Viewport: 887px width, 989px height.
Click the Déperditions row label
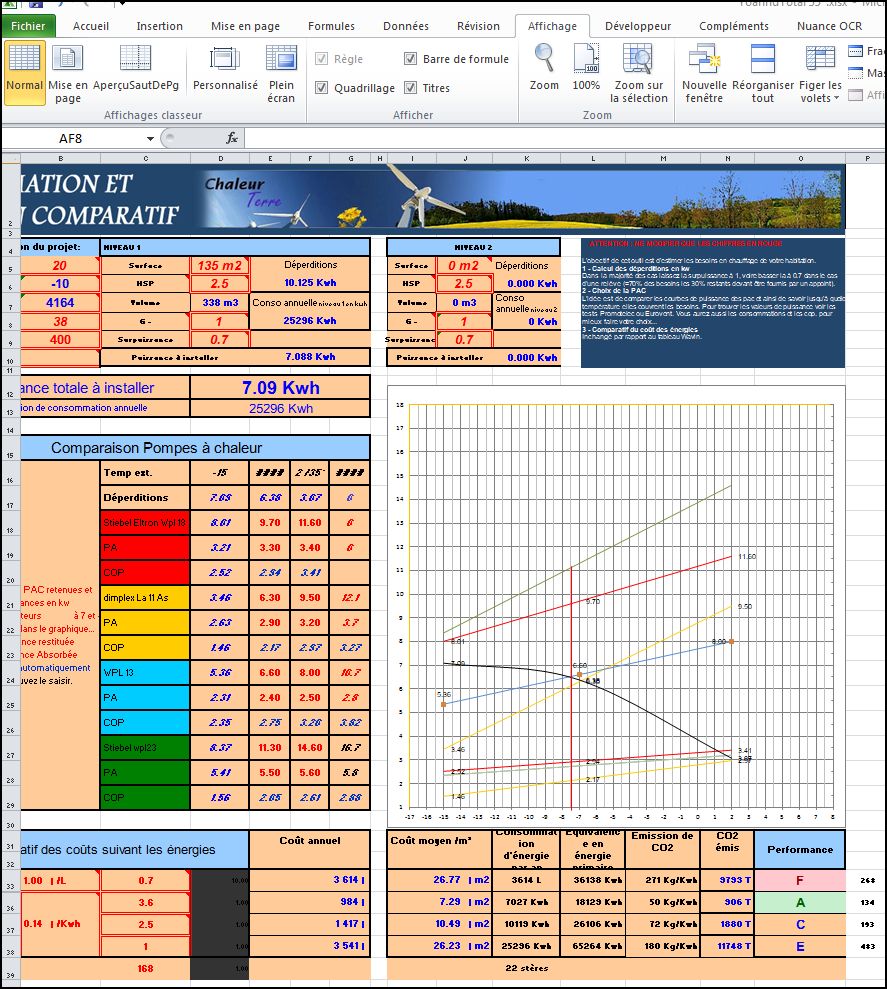pyautogui.click(x=145, y=498)
